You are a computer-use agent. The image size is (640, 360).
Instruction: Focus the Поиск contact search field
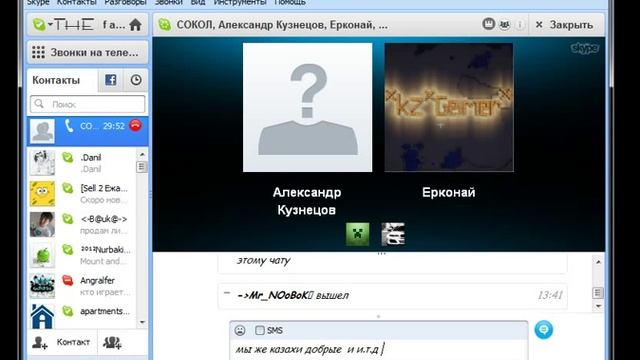pos(87,104)
